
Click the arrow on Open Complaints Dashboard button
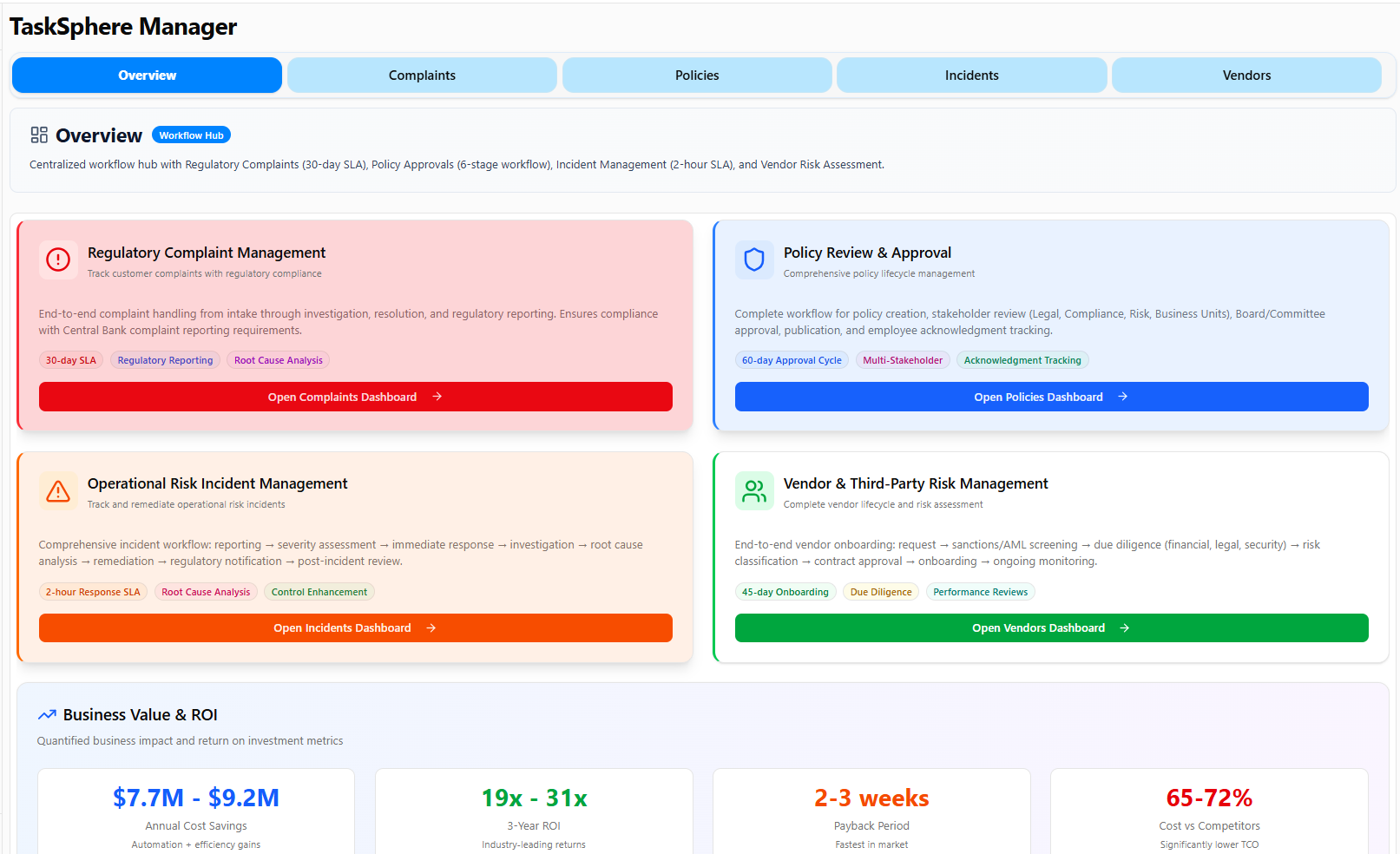pyautogui.click(x=437, y=397)
